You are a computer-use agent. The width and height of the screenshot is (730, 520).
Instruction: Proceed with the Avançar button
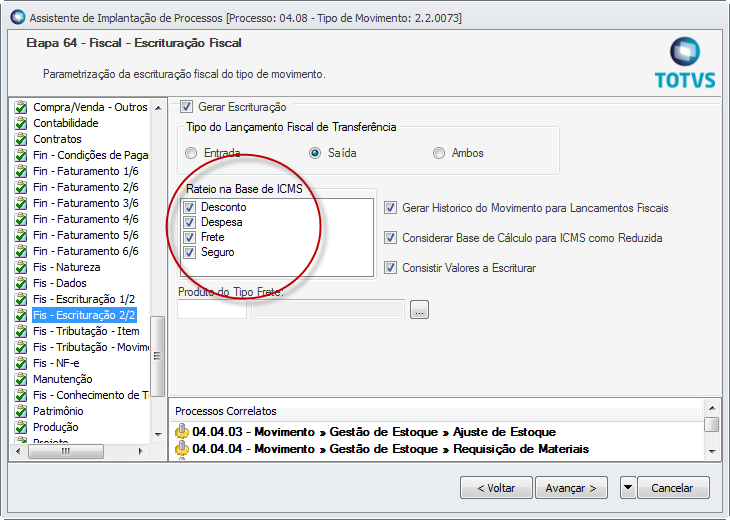click(x=571, y=488)
